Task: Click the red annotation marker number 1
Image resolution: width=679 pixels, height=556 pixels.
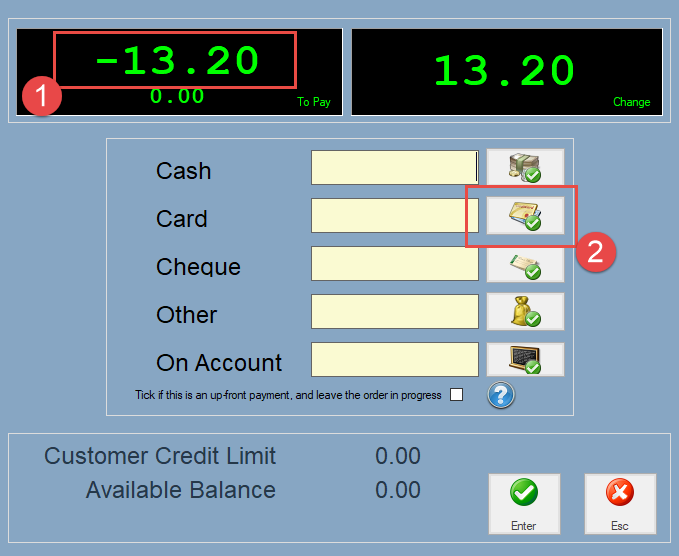Action: coord(41,97)
